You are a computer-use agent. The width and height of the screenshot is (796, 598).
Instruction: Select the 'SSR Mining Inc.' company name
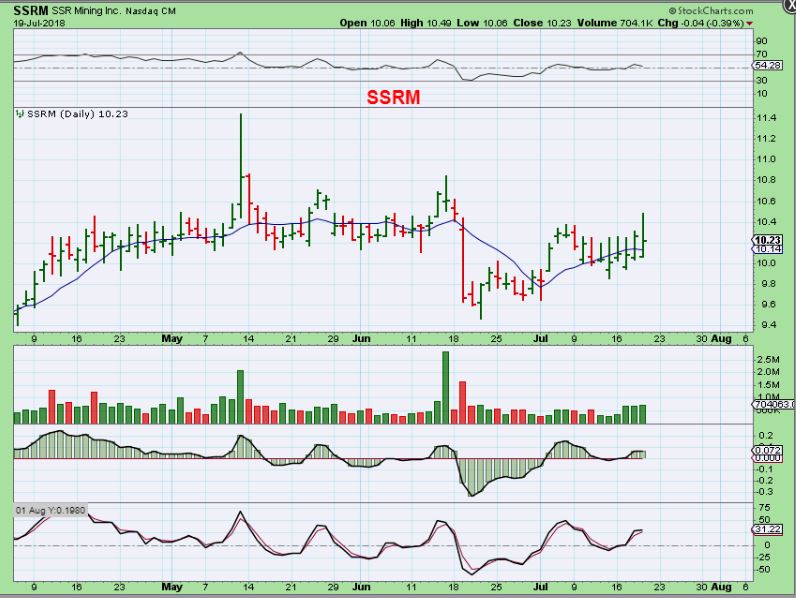point(86,11)
